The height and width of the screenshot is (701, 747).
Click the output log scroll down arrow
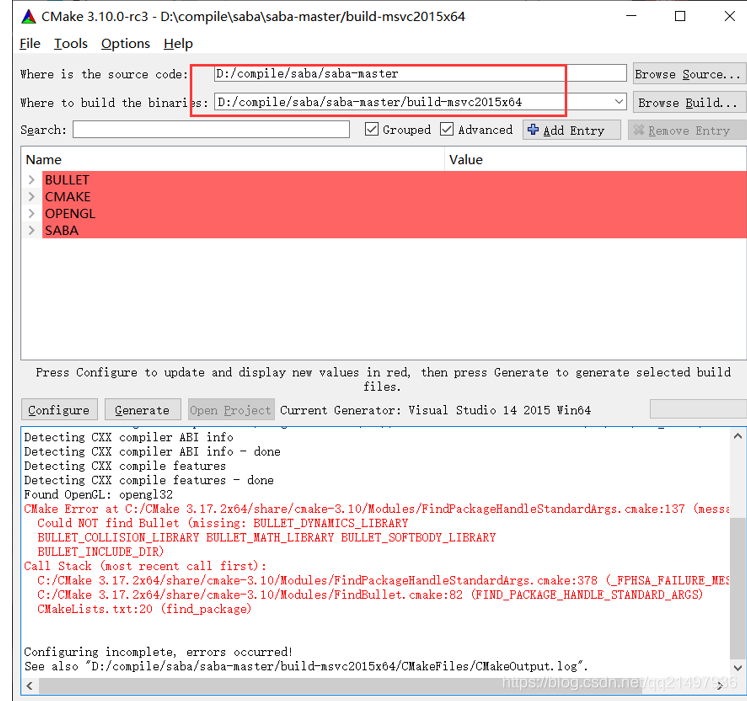737,668
